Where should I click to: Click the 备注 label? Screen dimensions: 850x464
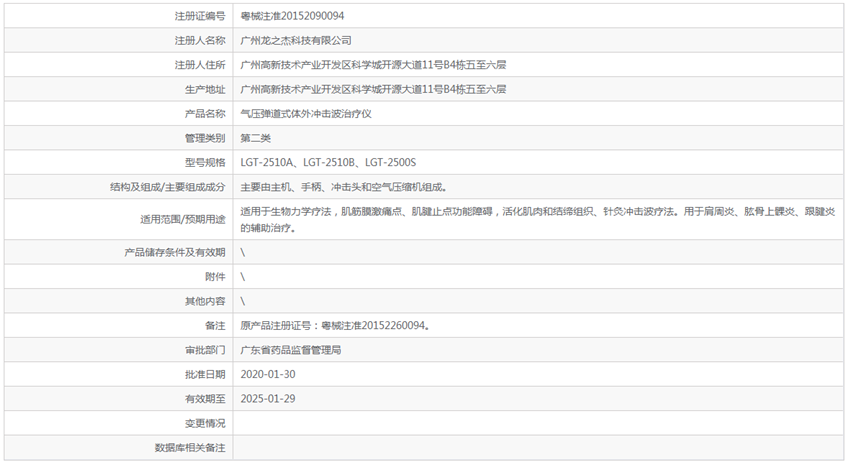(215, 326)
